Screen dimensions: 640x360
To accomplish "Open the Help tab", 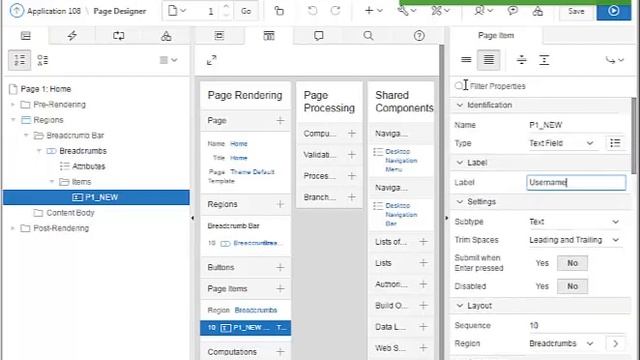I will [x=419, y=36].
